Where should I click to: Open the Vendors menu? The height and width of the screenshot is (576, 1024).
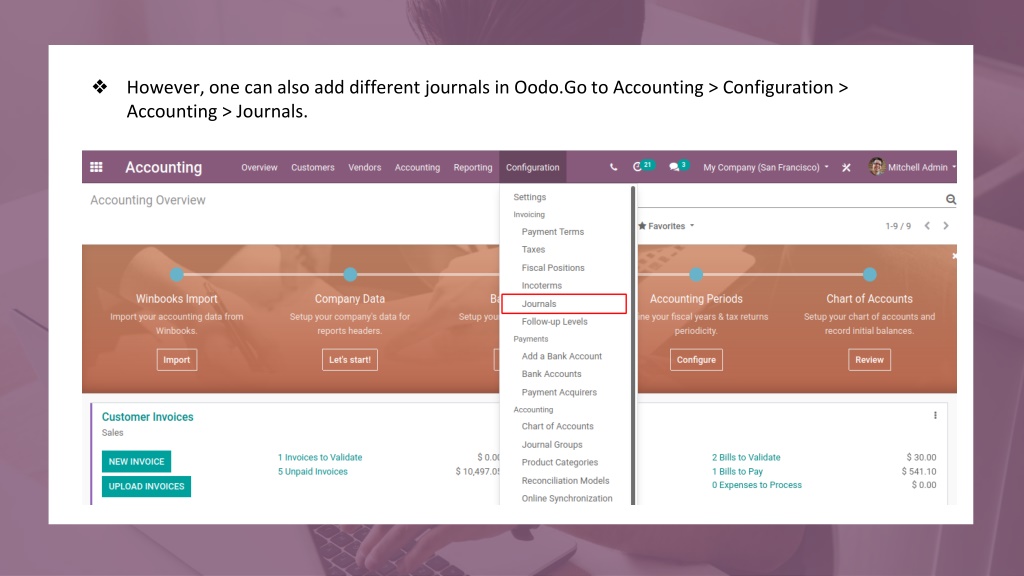click(364, 167)
